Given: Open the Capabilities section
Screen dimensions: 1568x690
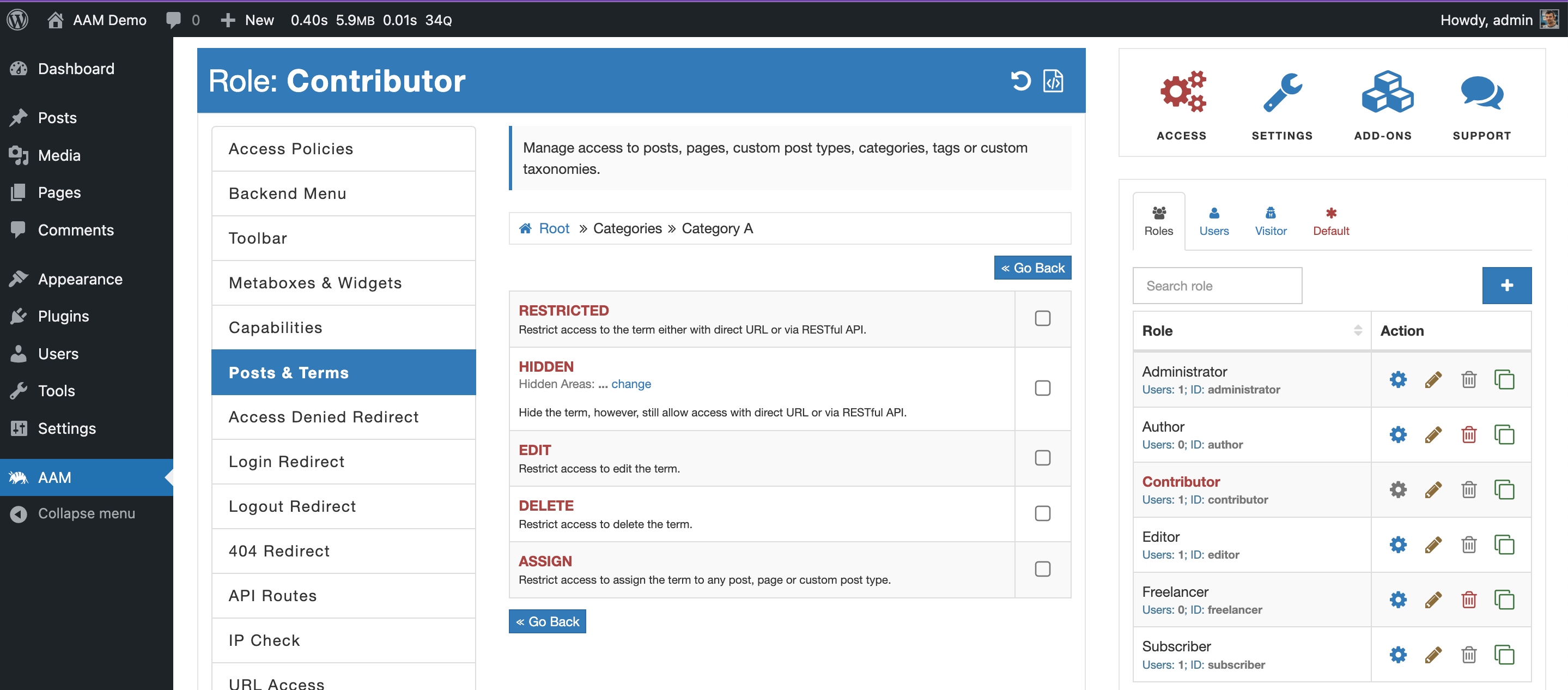Looking at the screenshot, I should (x=343, y=328).
